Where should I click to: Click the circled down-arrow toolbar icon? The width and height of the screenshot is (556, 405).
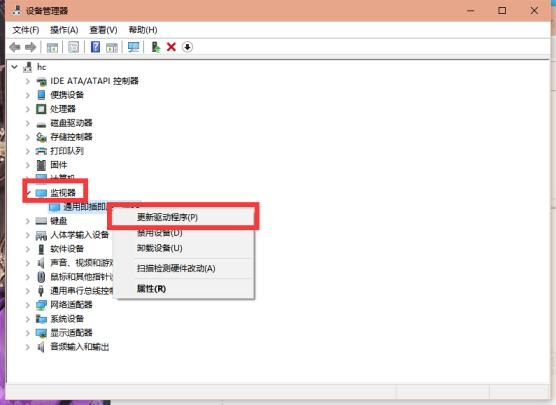click(187, 47)
